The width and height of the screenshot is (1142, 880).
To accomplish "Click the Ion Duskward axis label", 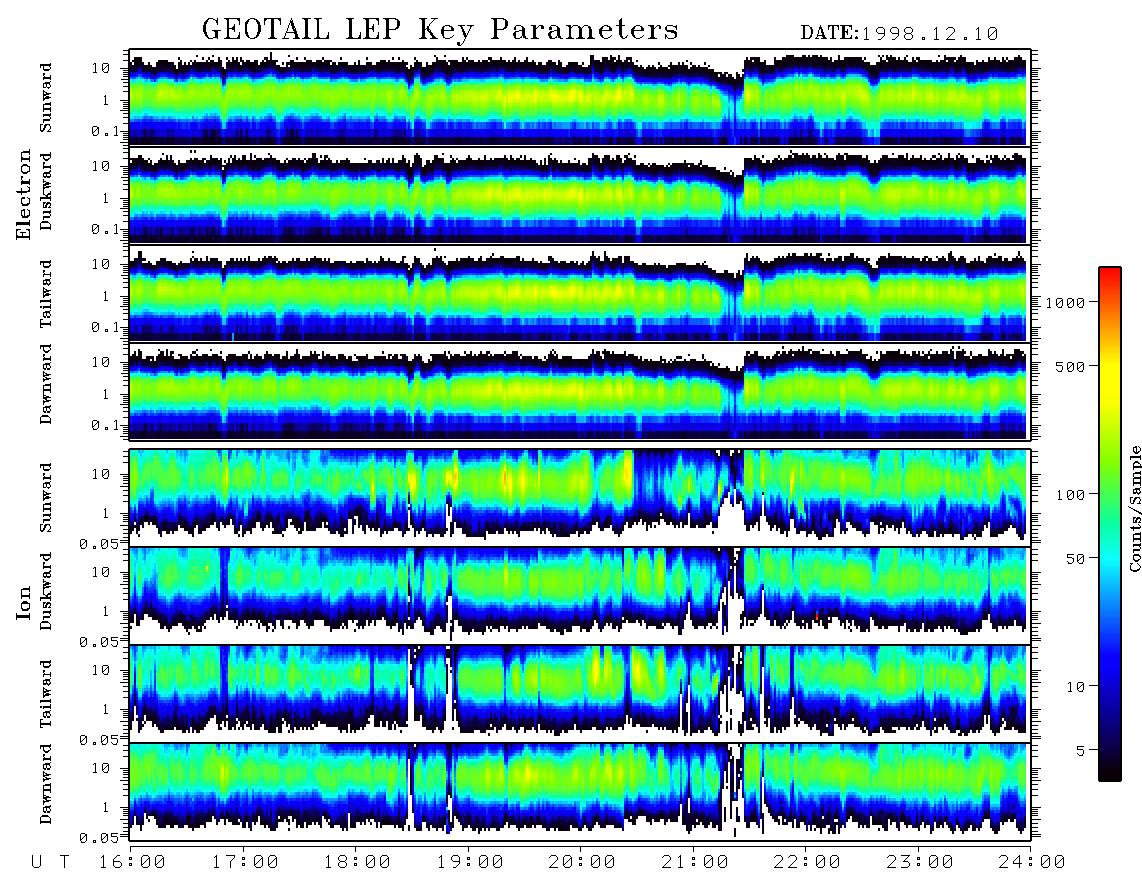I will click(46, 591).
